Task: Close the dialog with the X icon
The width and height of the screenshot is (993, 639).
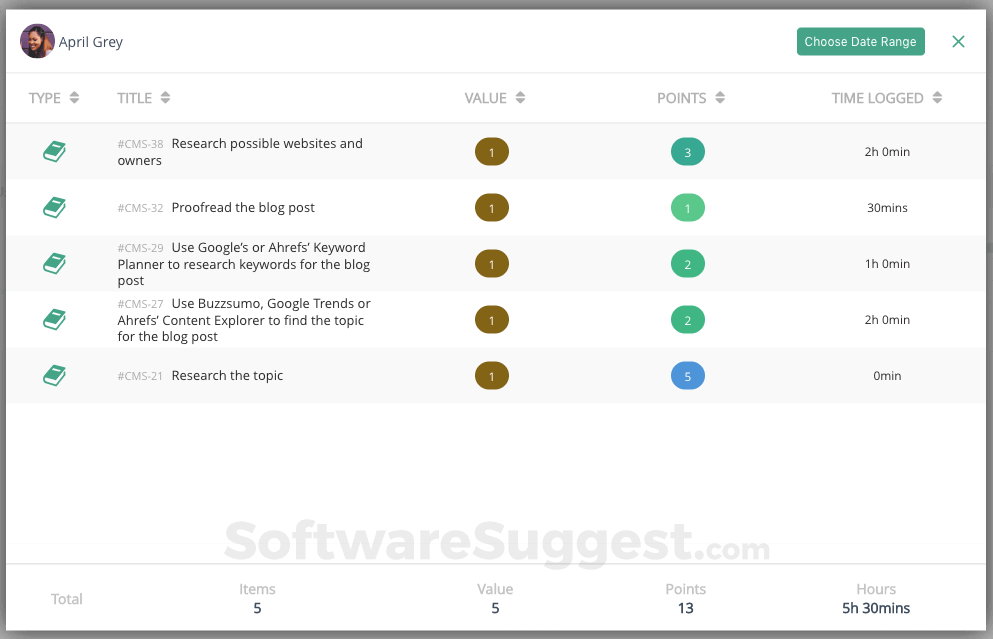Action: click(x=958, y=42)
